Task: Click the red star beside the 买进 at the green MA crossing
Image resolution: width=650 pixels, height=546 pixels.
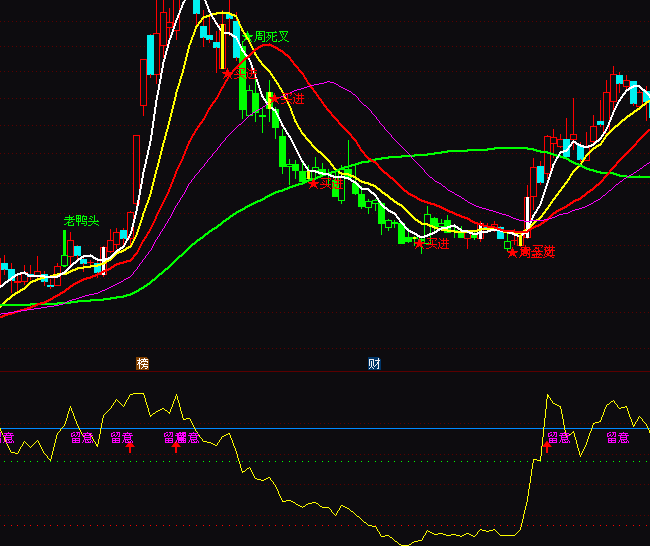Action: coord(313,183)
